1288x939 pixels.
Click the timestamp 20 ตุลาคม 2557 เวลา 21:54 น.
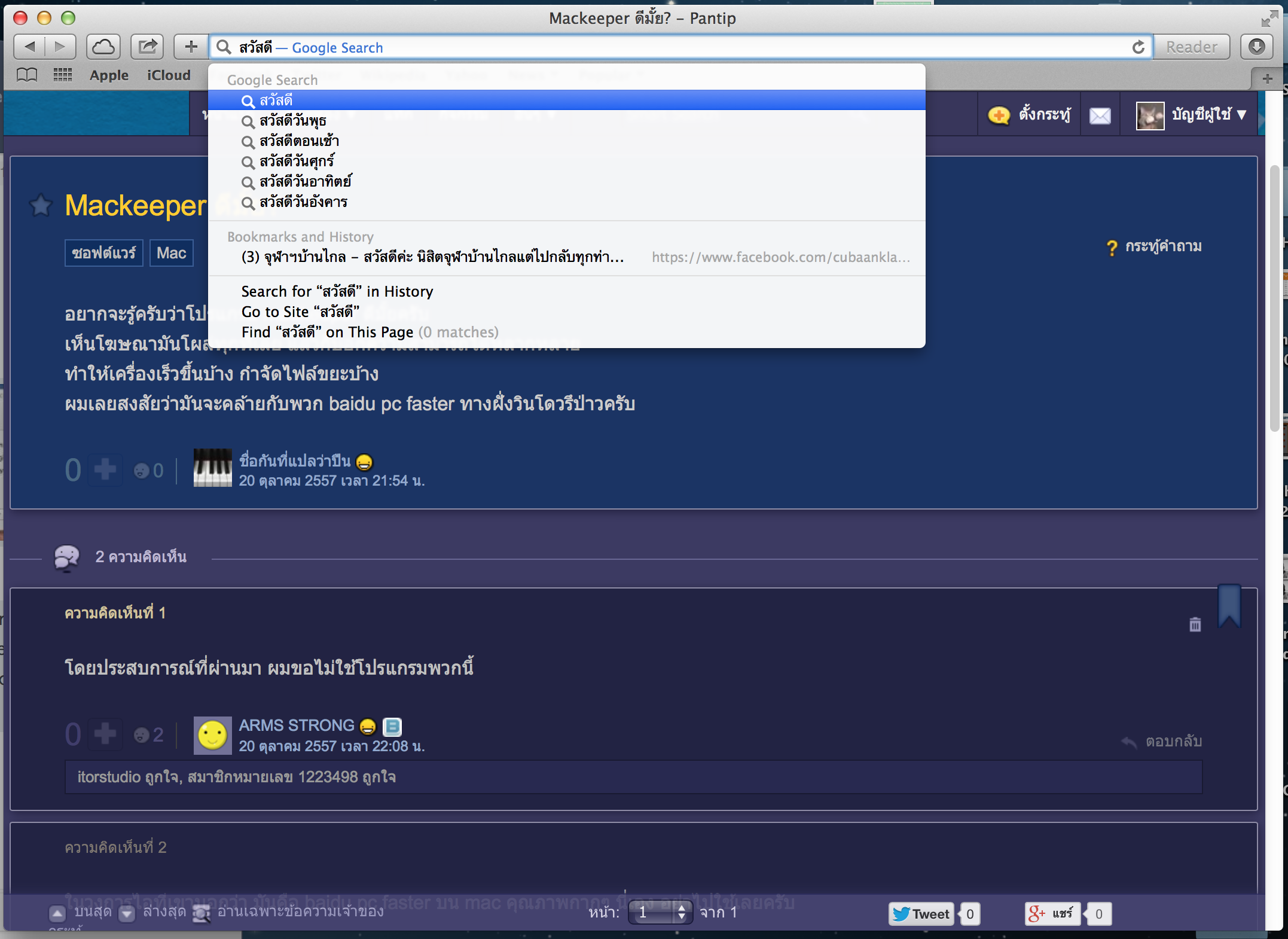pos(332,481)
